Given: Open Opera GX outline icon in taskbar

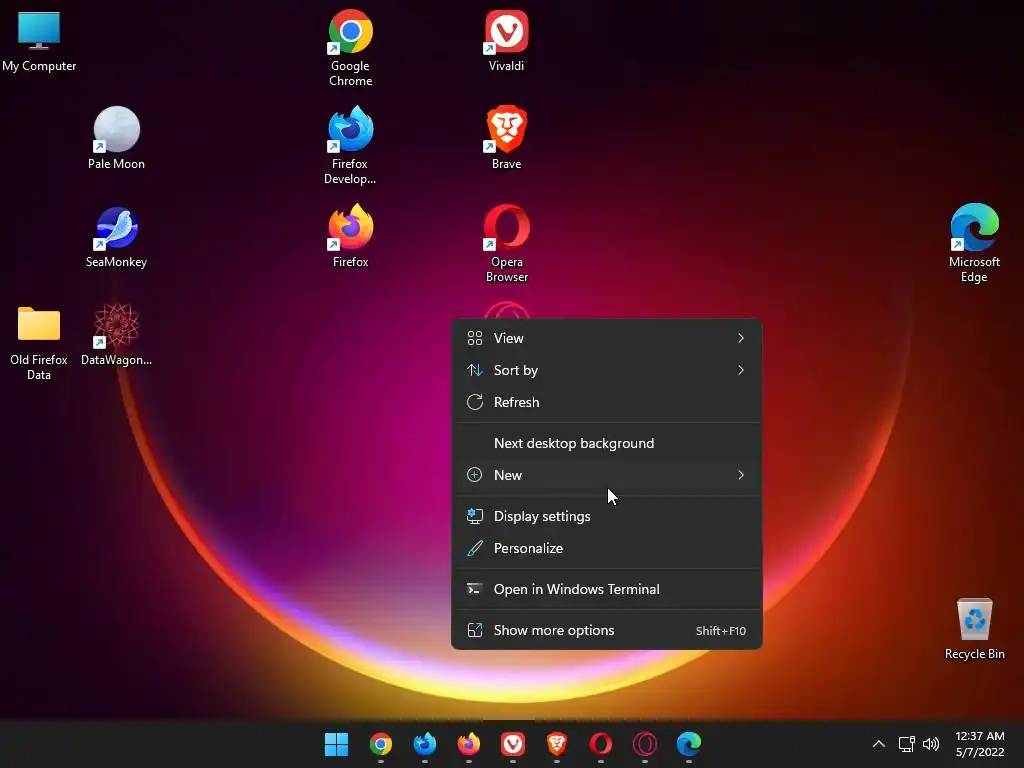Looking at the screenshot, I should [645, 744].
